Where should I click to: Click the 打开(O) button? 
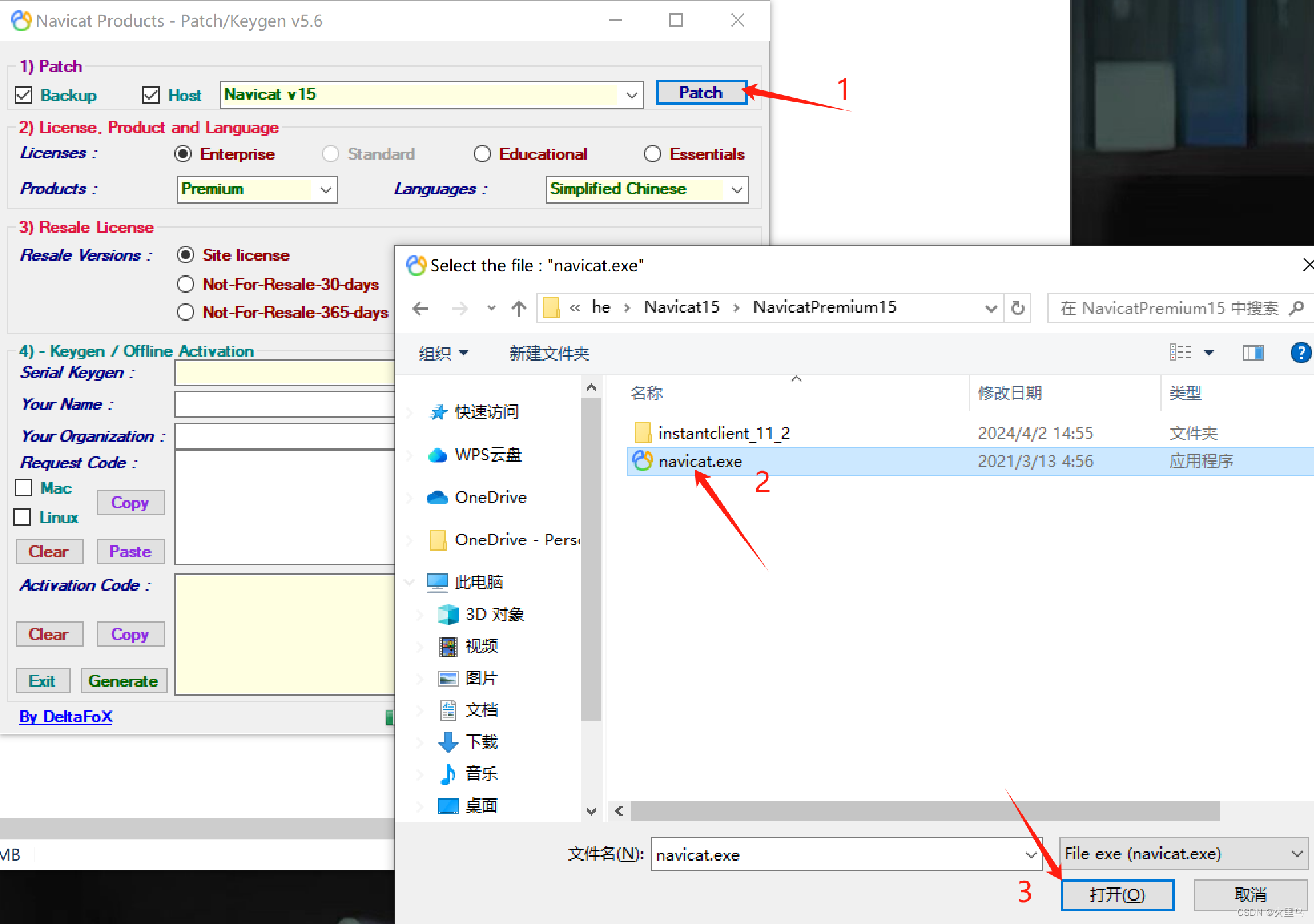click(1118, 895)
